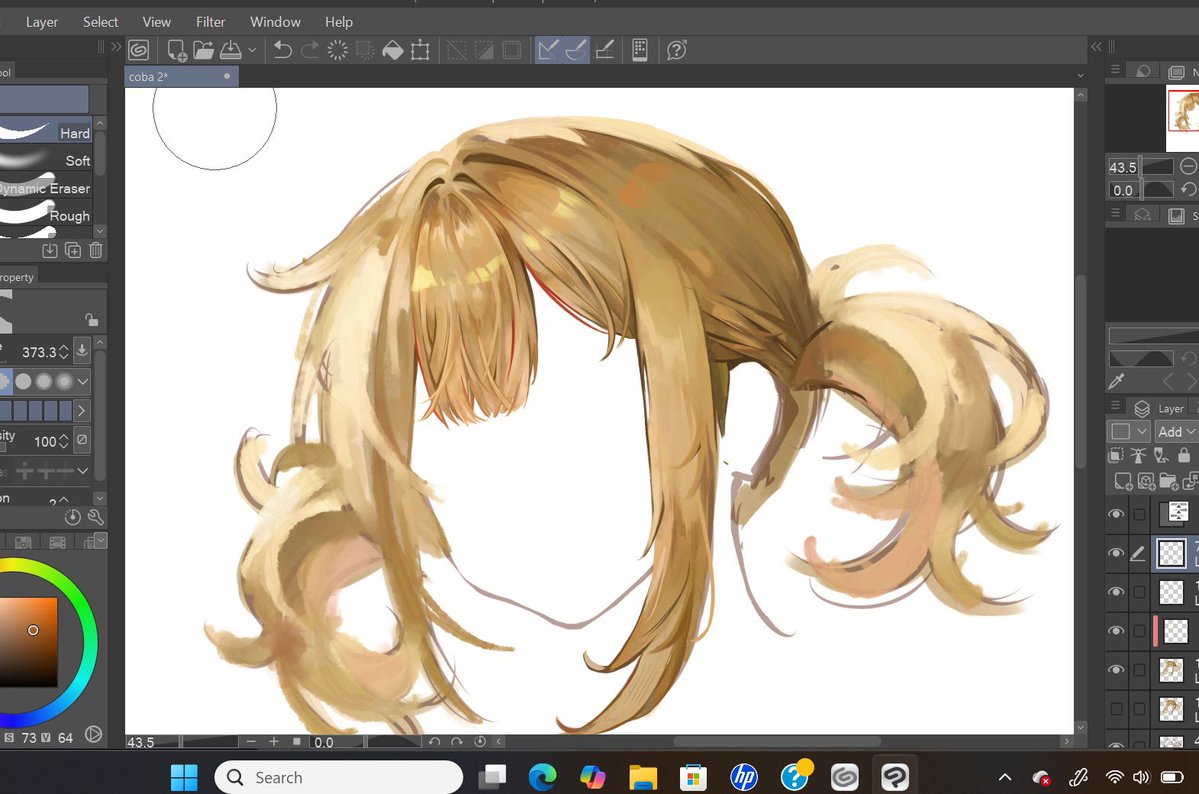Collapse the right panel dock arrows
Image resolution: width=1199 pixels, height=794 pixels.
click(1097, 47)
